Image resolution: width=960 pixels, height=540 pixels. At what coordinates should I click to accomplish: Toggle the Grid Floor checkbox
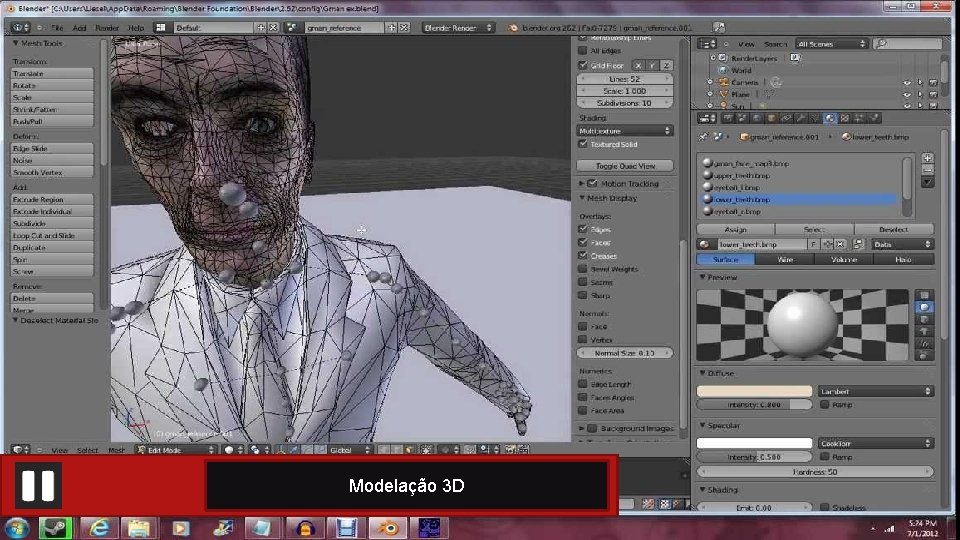(583, 65)
